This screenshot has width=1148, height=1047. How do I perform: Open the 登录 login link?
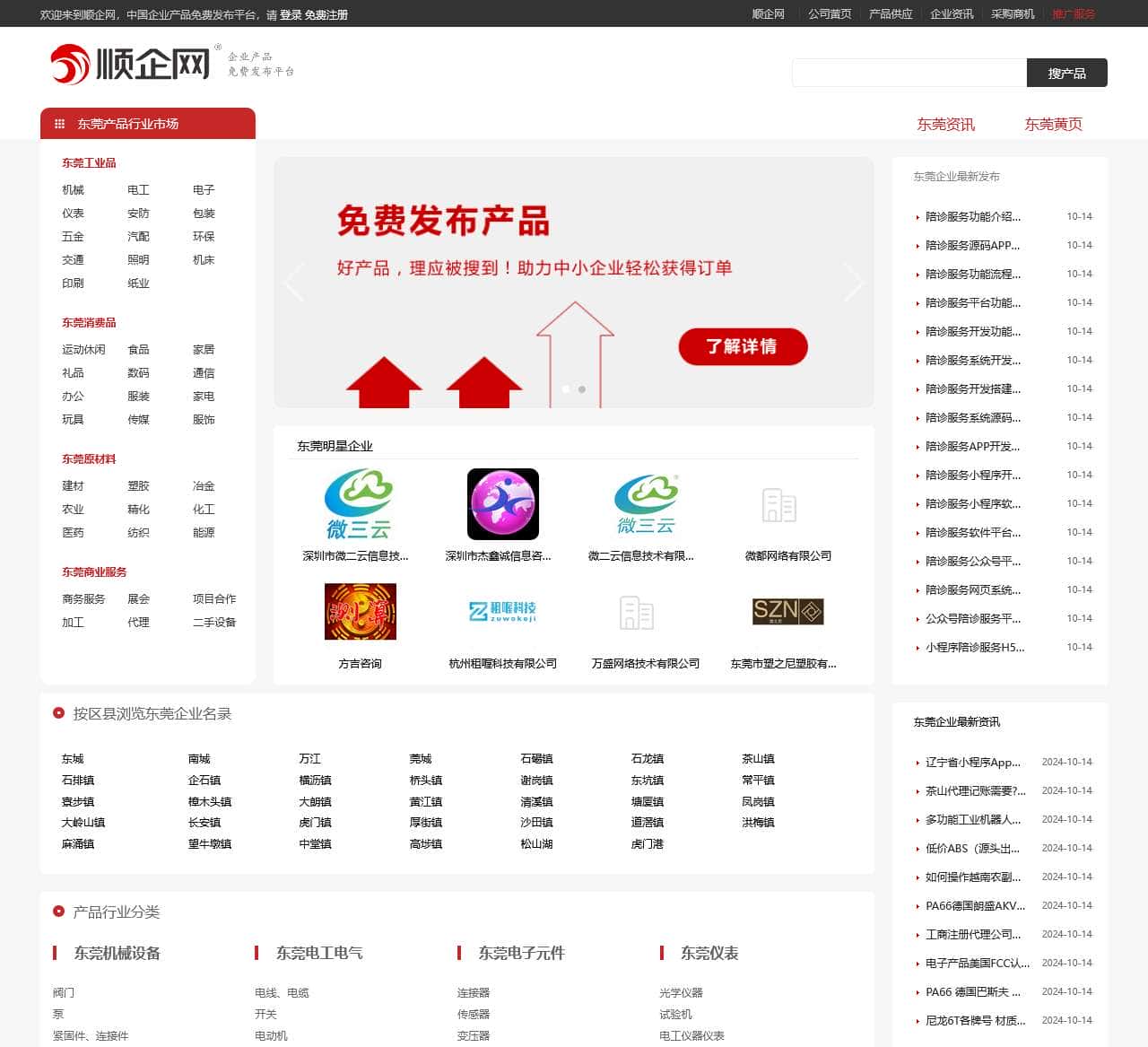click(x=291, y=14)
